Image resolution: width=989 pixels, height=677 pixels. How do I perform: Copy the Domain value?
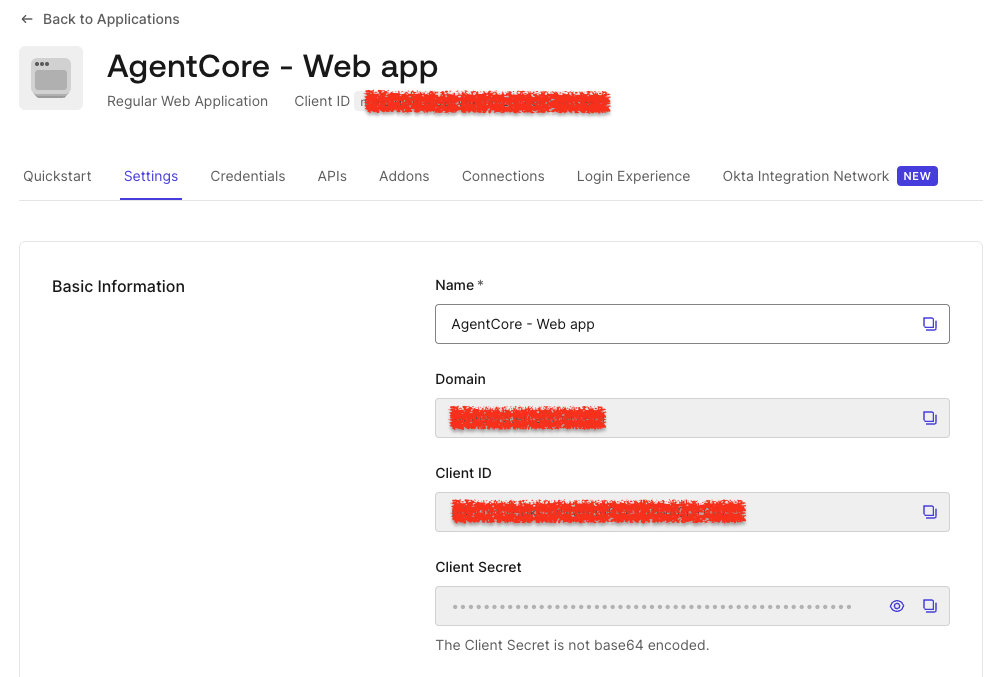click(930, 418)
